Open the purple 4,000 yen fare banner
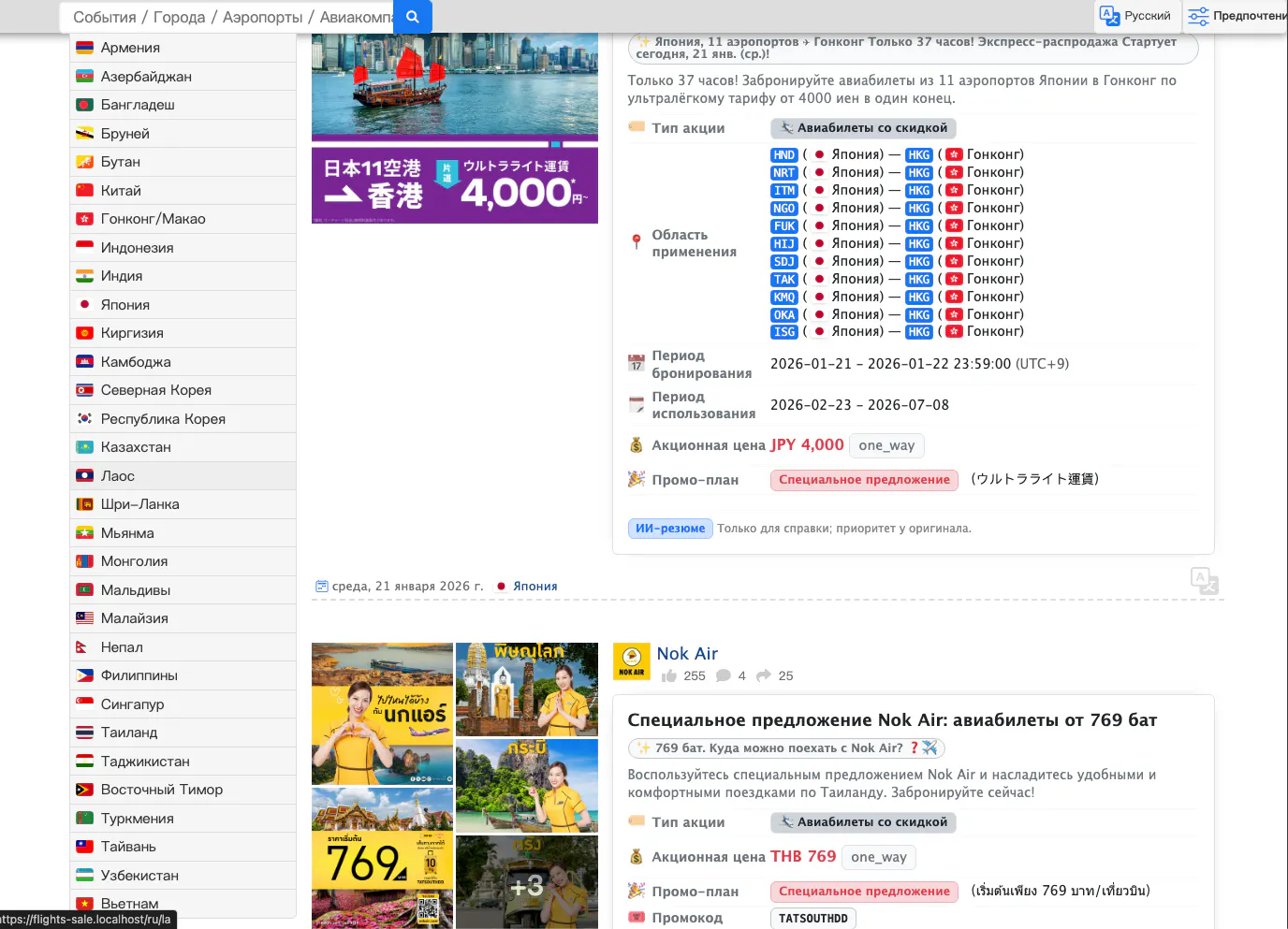Screen dimensions: 1288x929 coord(455,185)
